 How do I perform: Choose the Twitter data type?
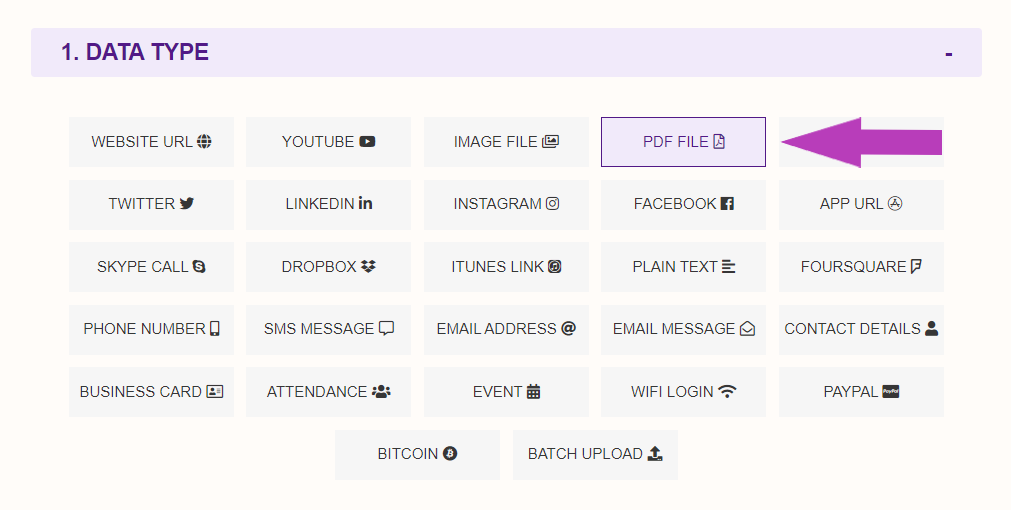(151, 204)
